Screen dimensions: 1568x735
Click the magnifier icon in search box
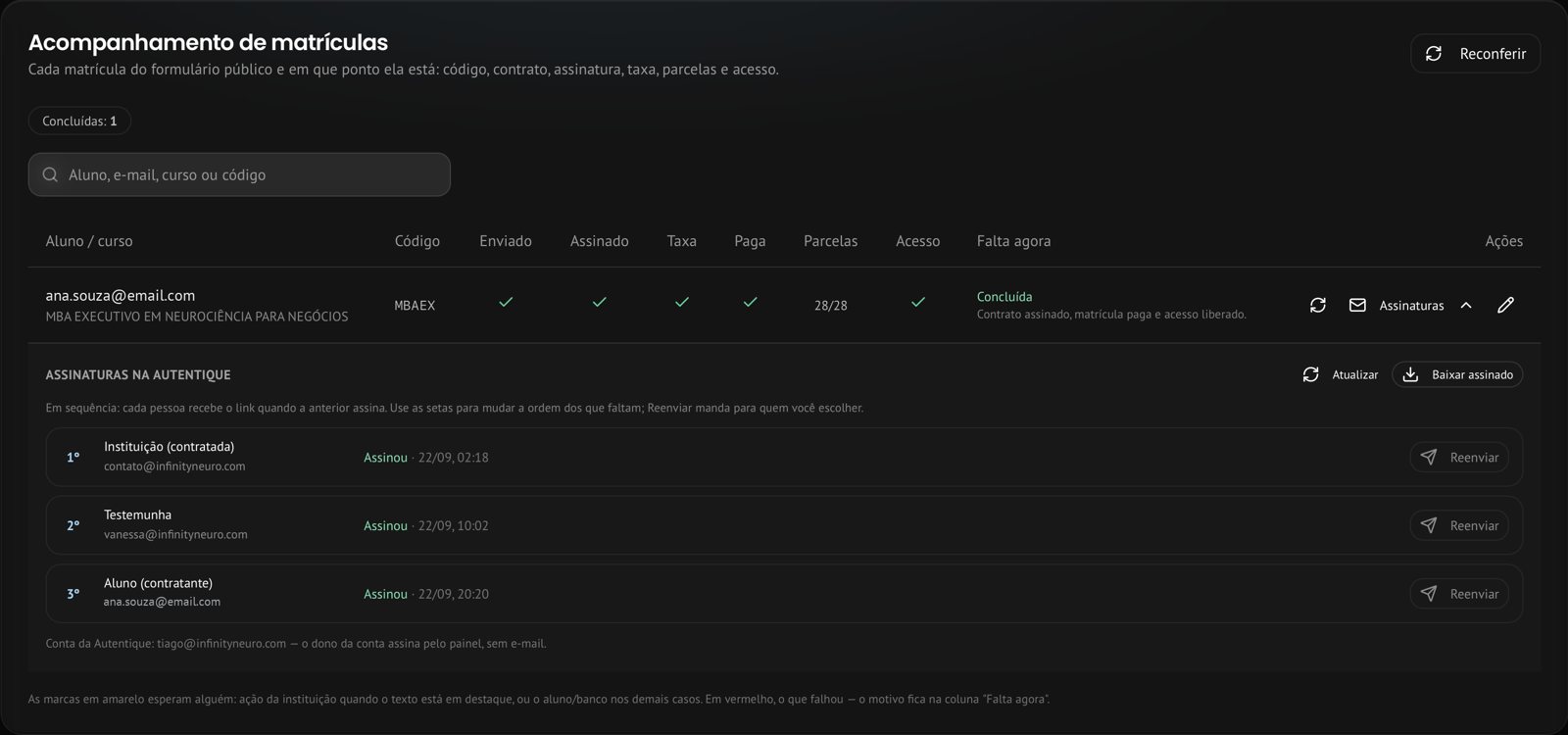(x=50, y=174)
